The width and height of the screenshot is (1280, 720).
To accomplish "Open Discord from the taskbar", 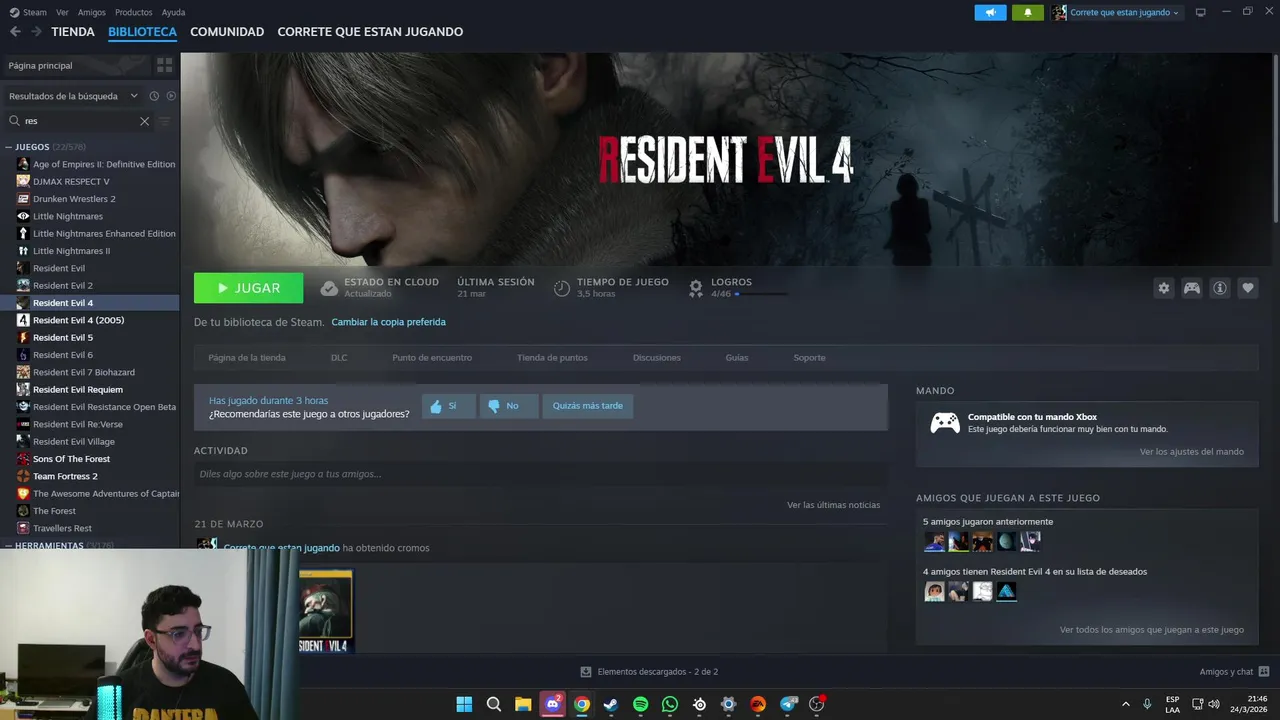I will pyautogui.click(x=552, y=704).
